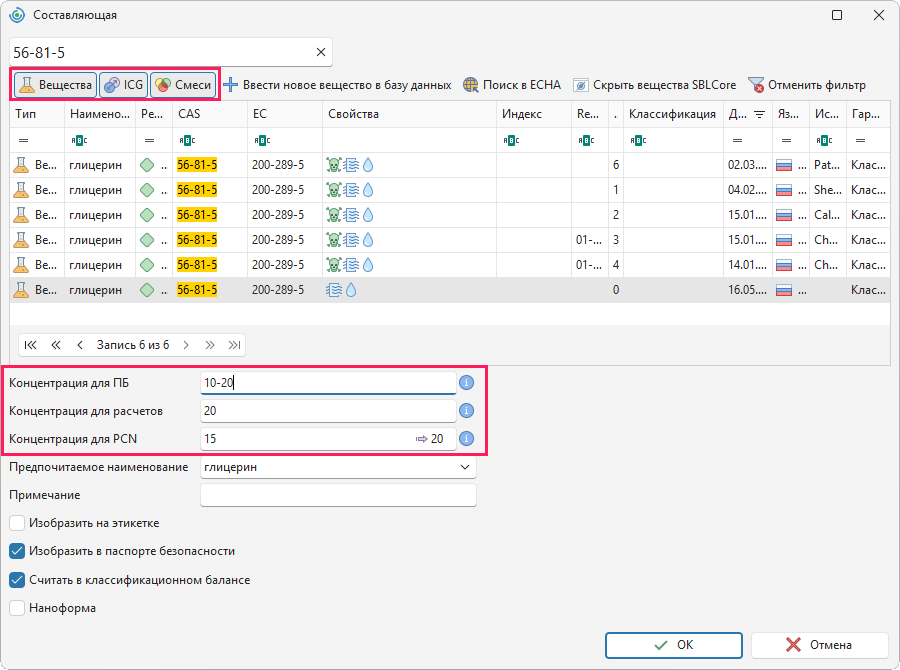The width and height of the screenshot is (900, 670).
Task: Uncheck Изобразить в паспорте безопасности
Action: (17, 551)
